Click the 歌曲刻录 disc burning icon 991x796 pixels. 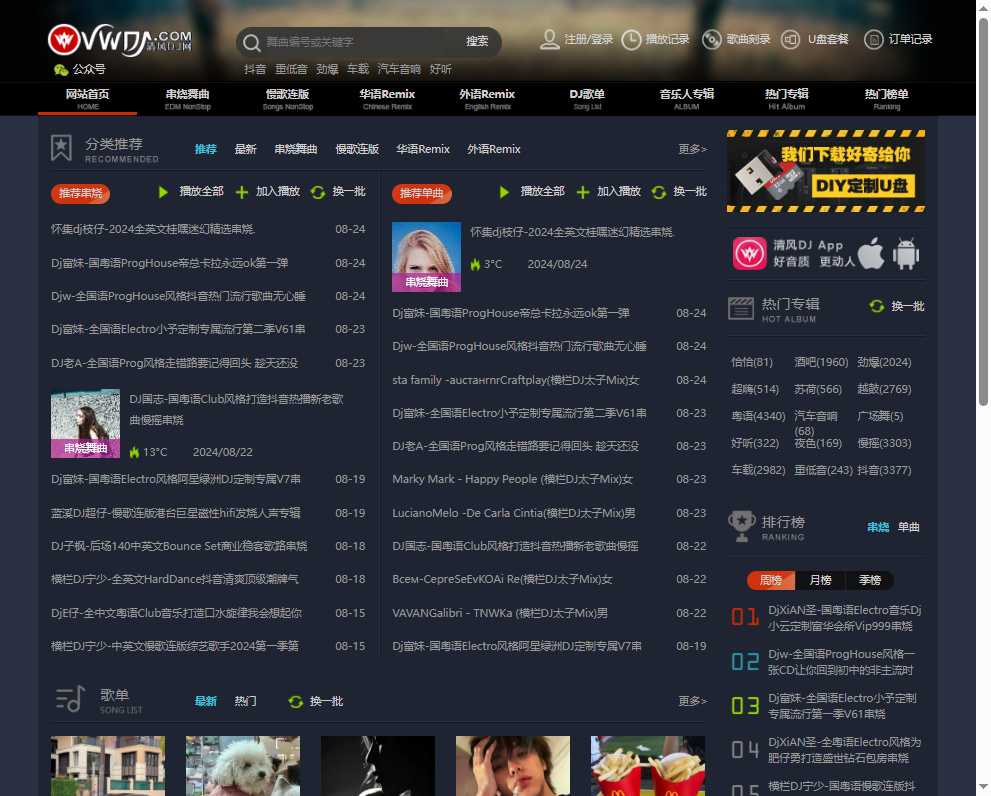(x=710, y=39)
